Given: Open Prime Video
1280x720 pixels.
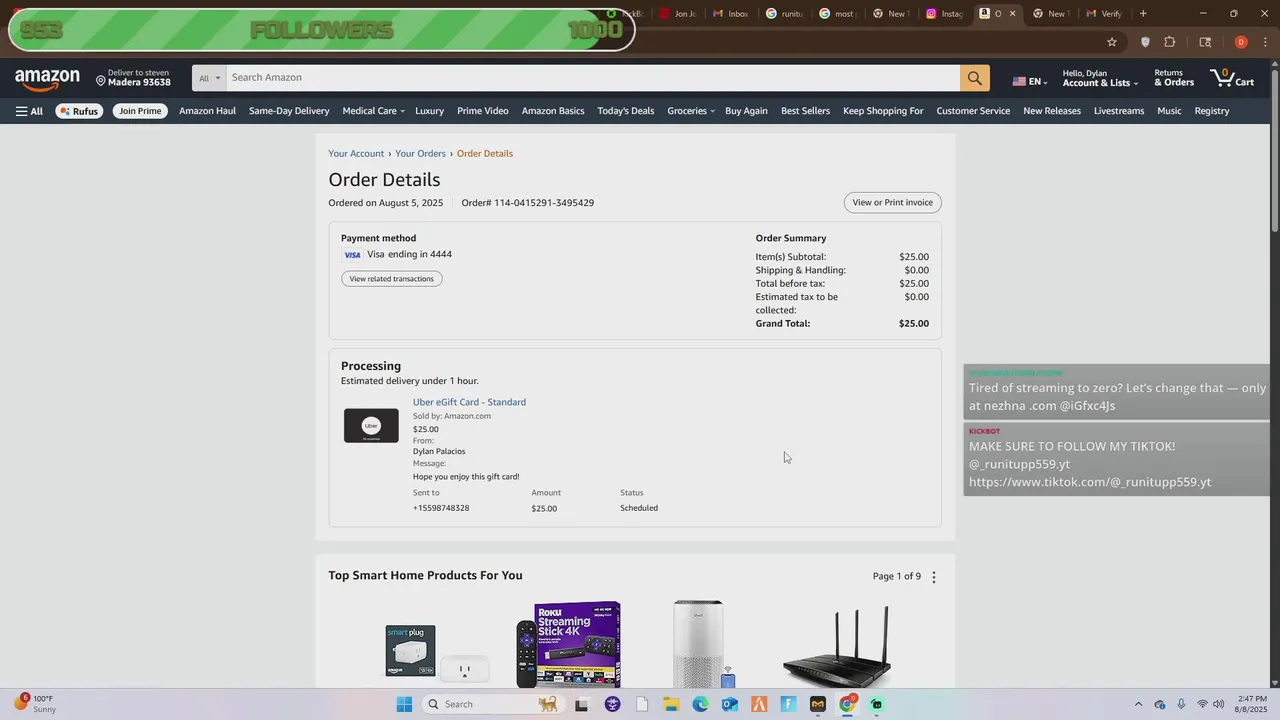Looking at the screenshot, I should [x=483, y=111].
